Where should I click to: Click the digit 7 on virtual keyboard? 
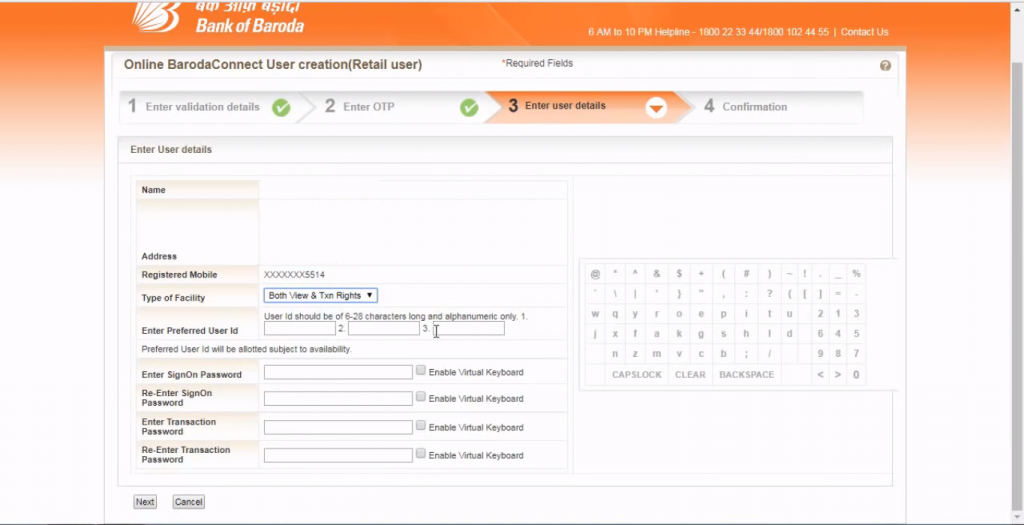(856, 355)
